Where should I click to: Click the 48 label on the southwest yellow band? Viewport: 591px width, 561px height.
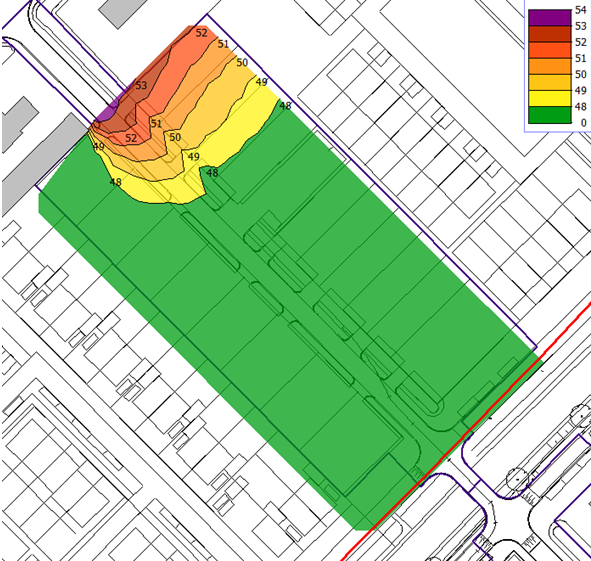(x=115, y=182)
